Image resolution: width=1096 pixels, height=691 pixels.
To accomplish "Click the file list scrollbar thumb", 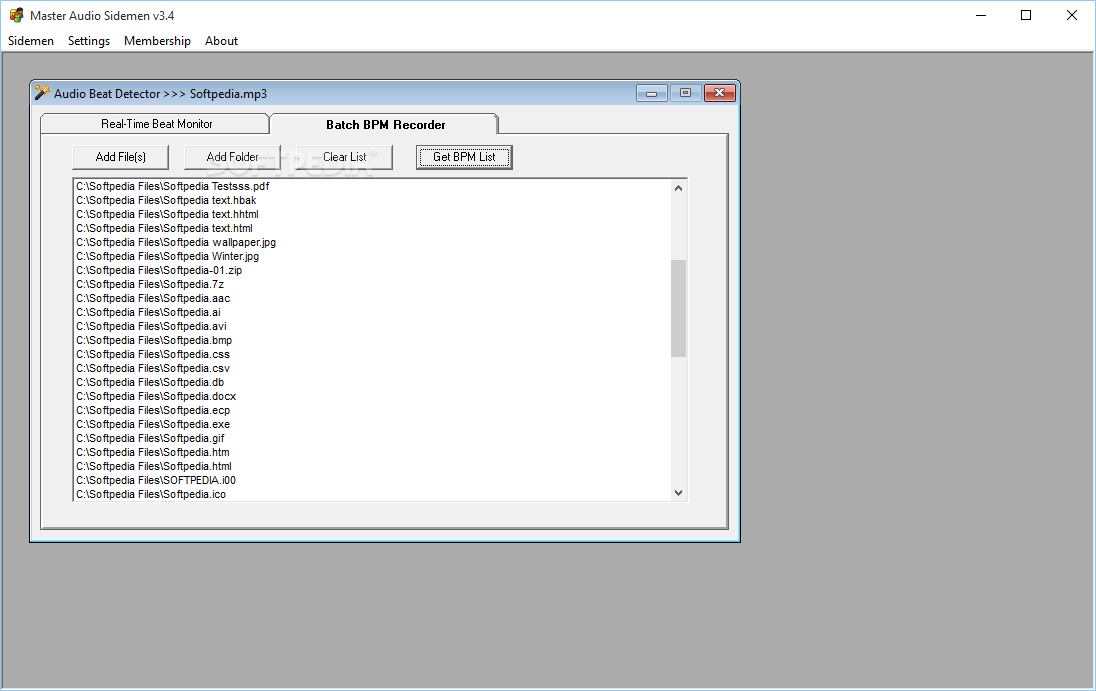I will 678,308.
